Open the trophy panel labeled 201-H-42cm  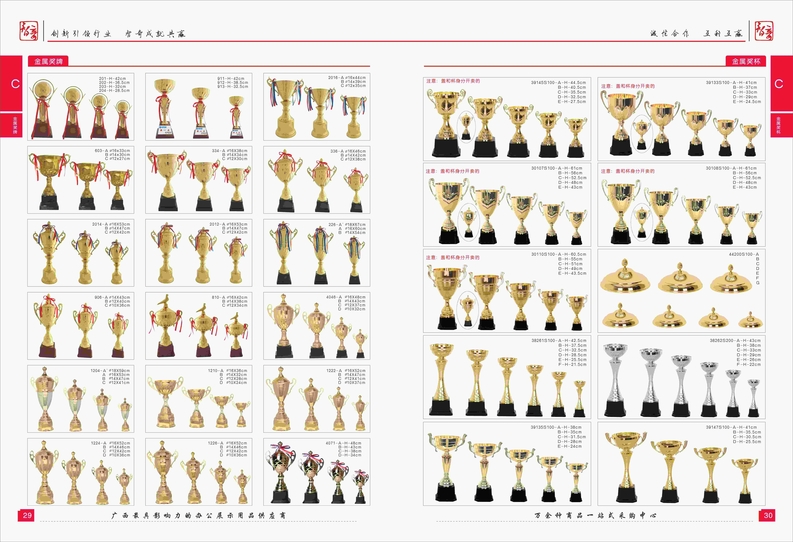pos(84,107)
